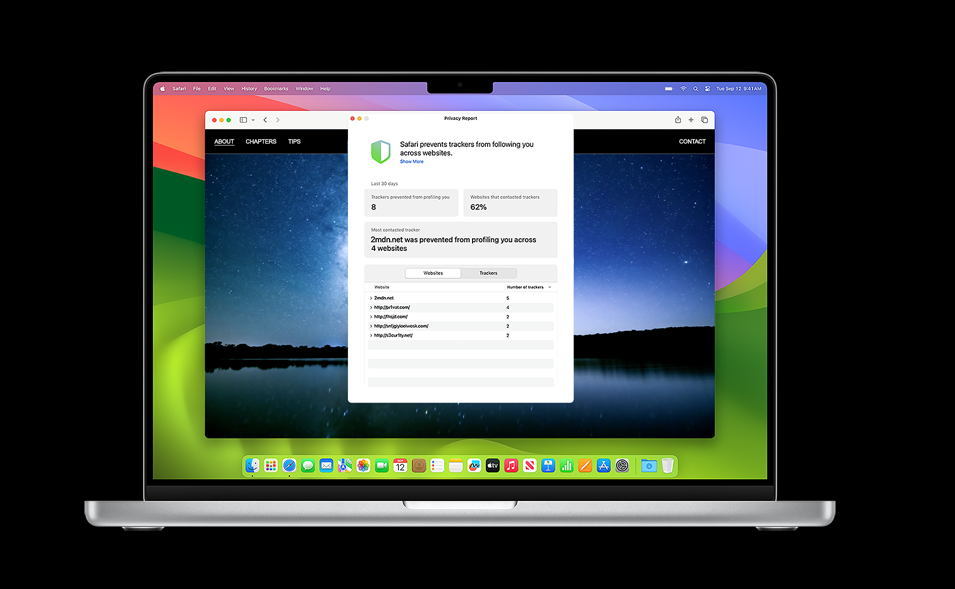Select the Websites segment

433,273
